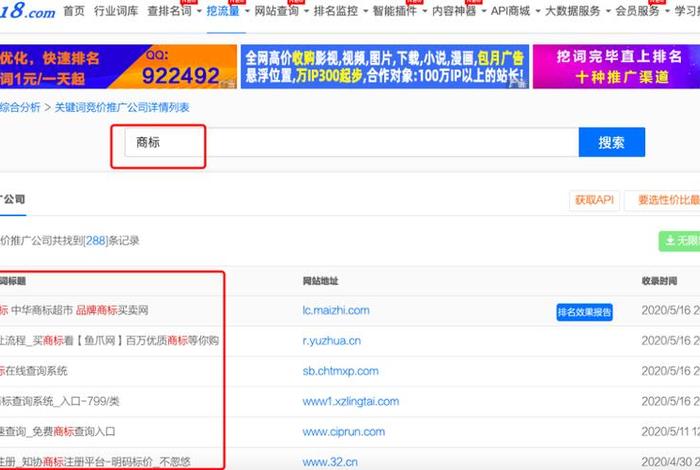This screenshot has height=470, width=700.
Task: Expand the 内容神器 dropdown menu
Action: [x=459, y=11]
